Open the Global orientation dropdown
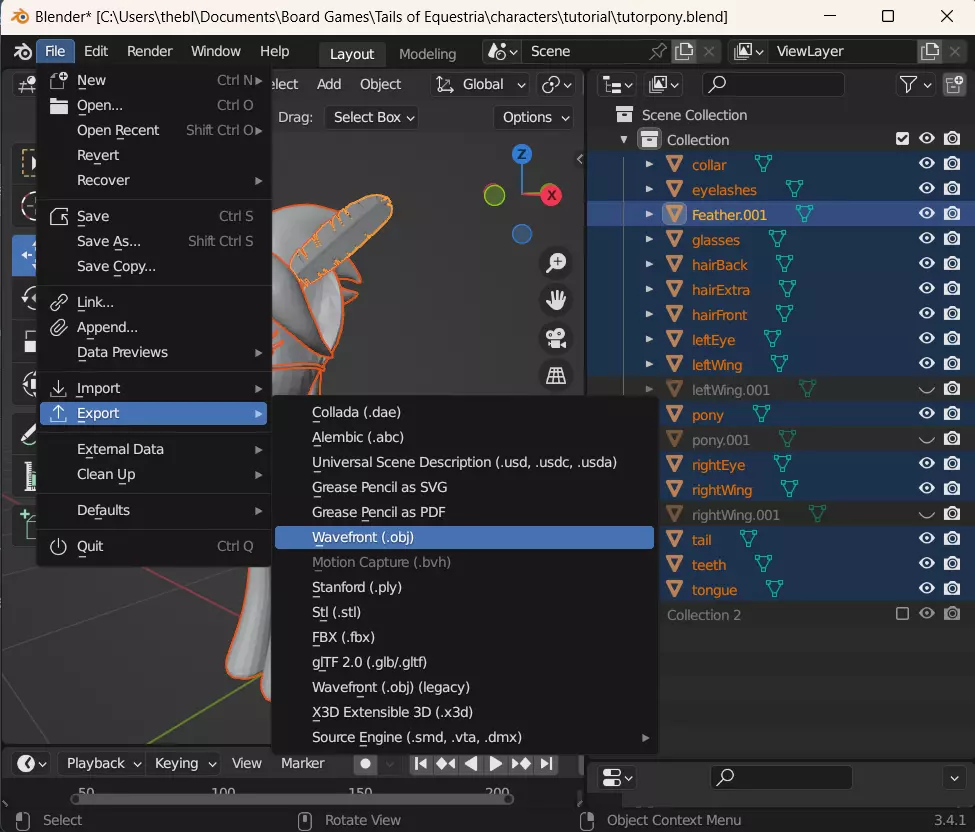 click(482, 85)
